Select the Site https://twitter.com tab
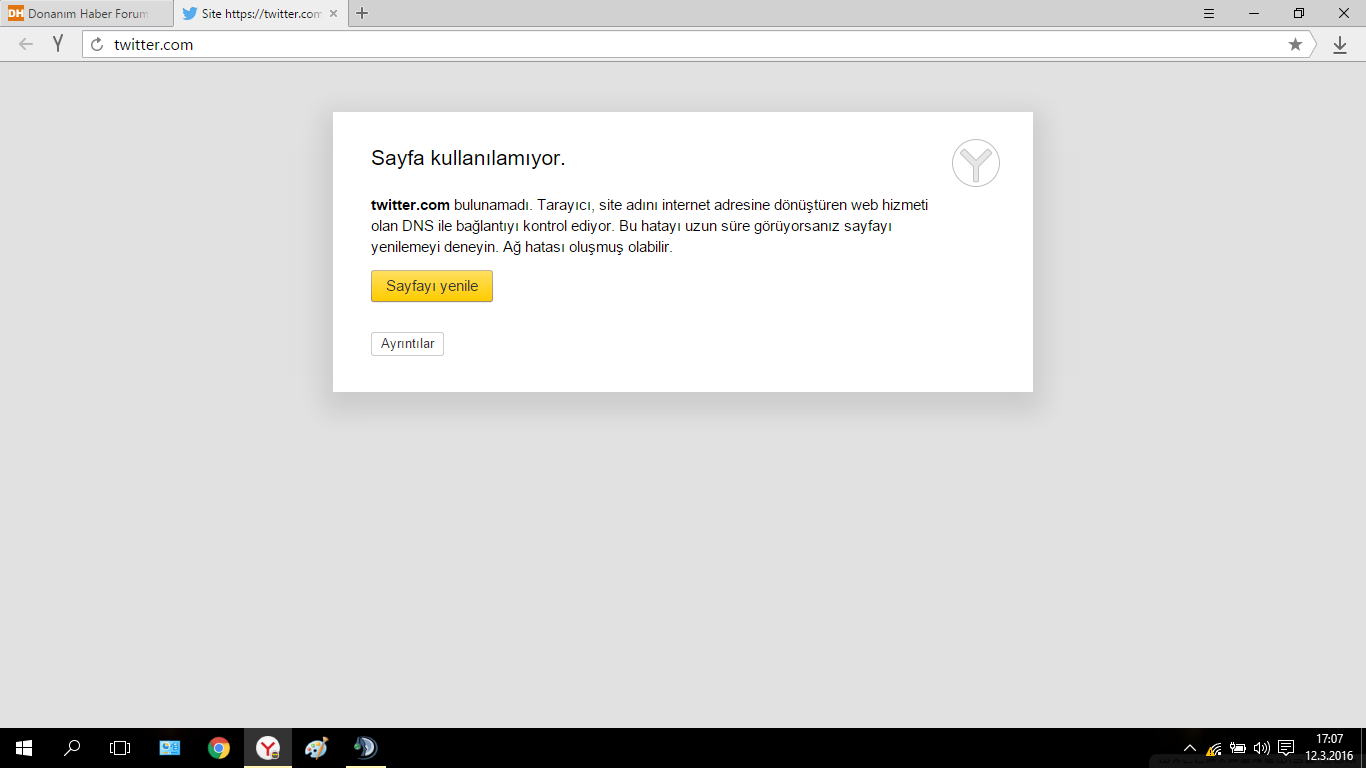The width and height of the screenshot is (1366, 768). pos(260,14)
